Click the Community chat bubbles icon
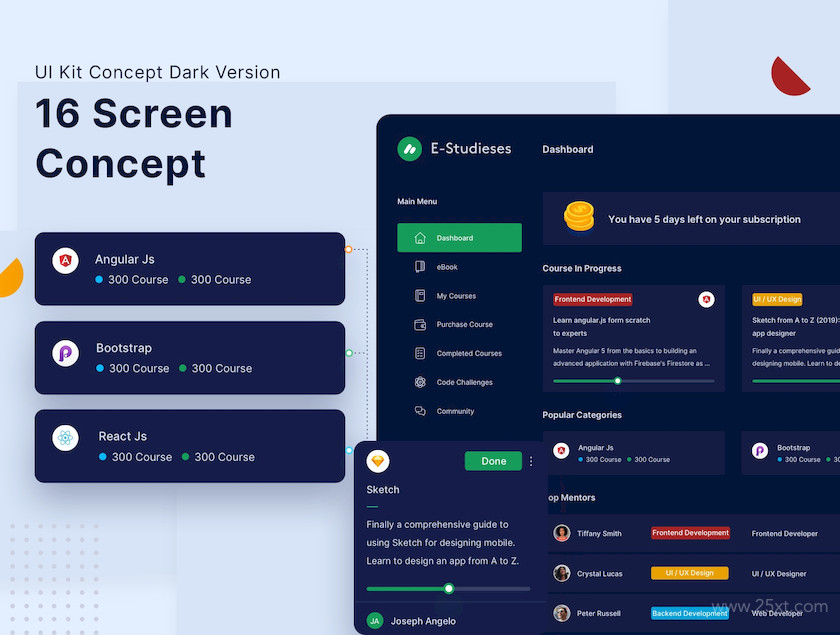Viewport: 840px width, 635px height. (420, 411)
